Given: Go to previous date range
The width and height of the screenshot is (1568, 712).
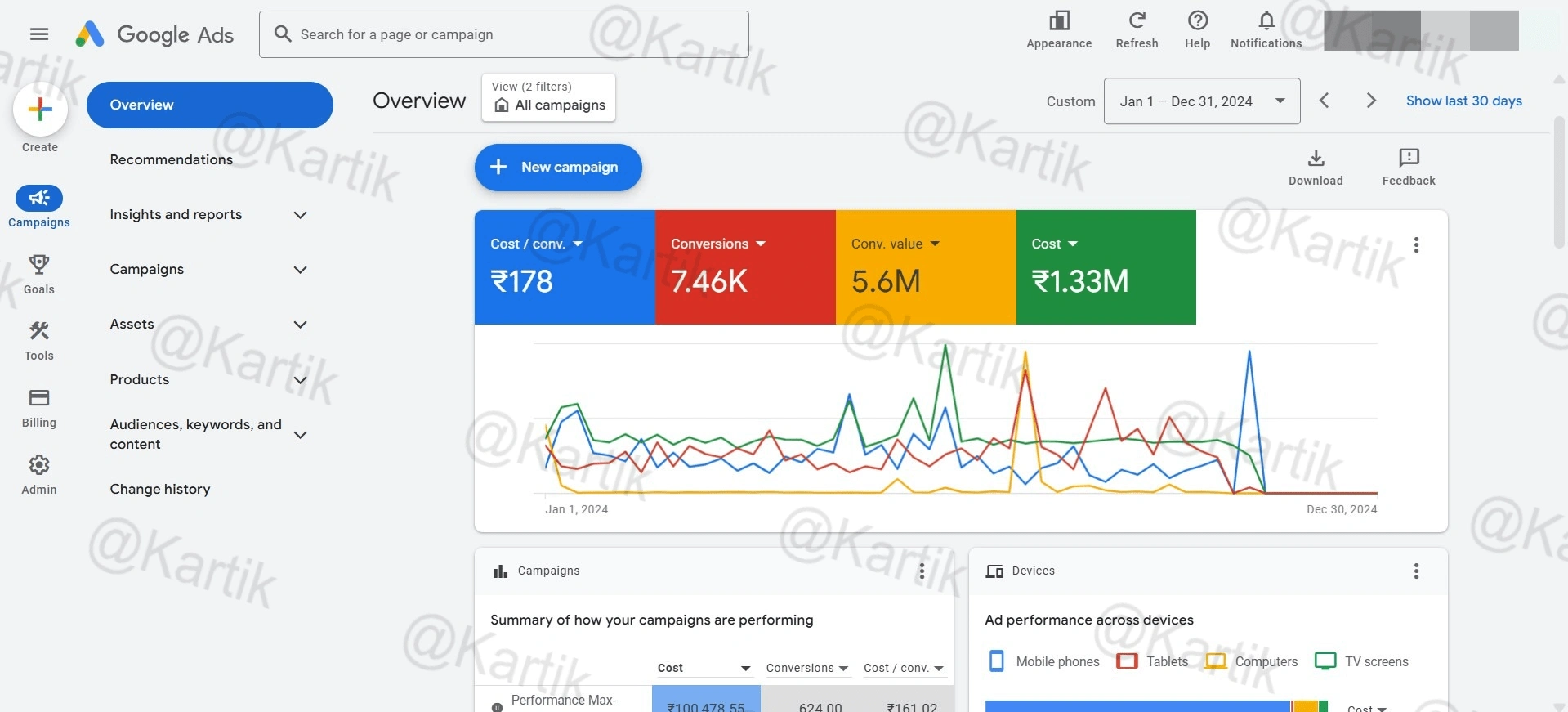Looking at the screenshot, I should click(x=1325, y=101).
